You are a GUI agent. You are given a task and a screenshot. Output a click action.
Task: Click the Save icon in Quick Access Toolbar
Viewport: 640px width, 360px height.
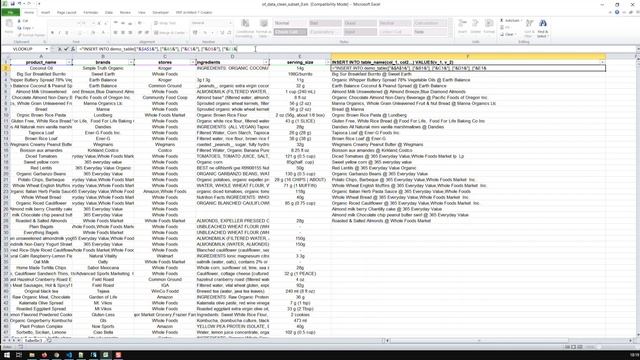point(12,4)
